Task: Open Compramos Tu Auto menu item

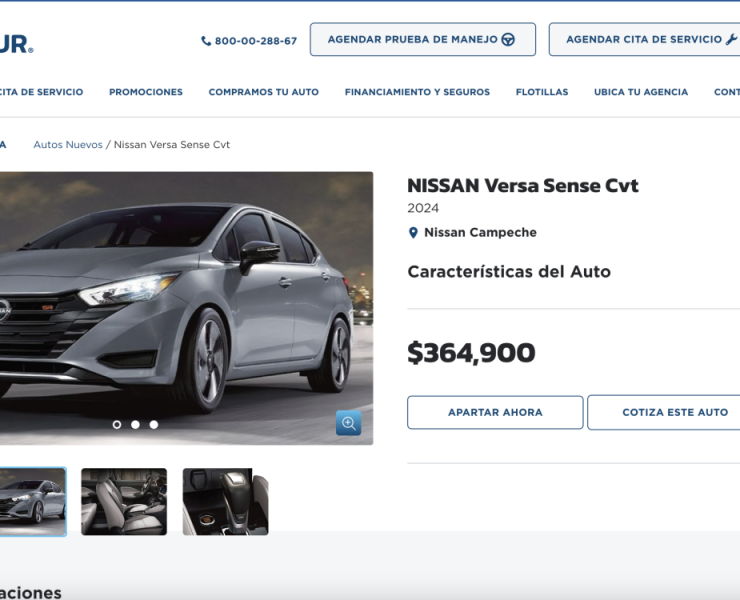Action: click(x=264, y=92)
